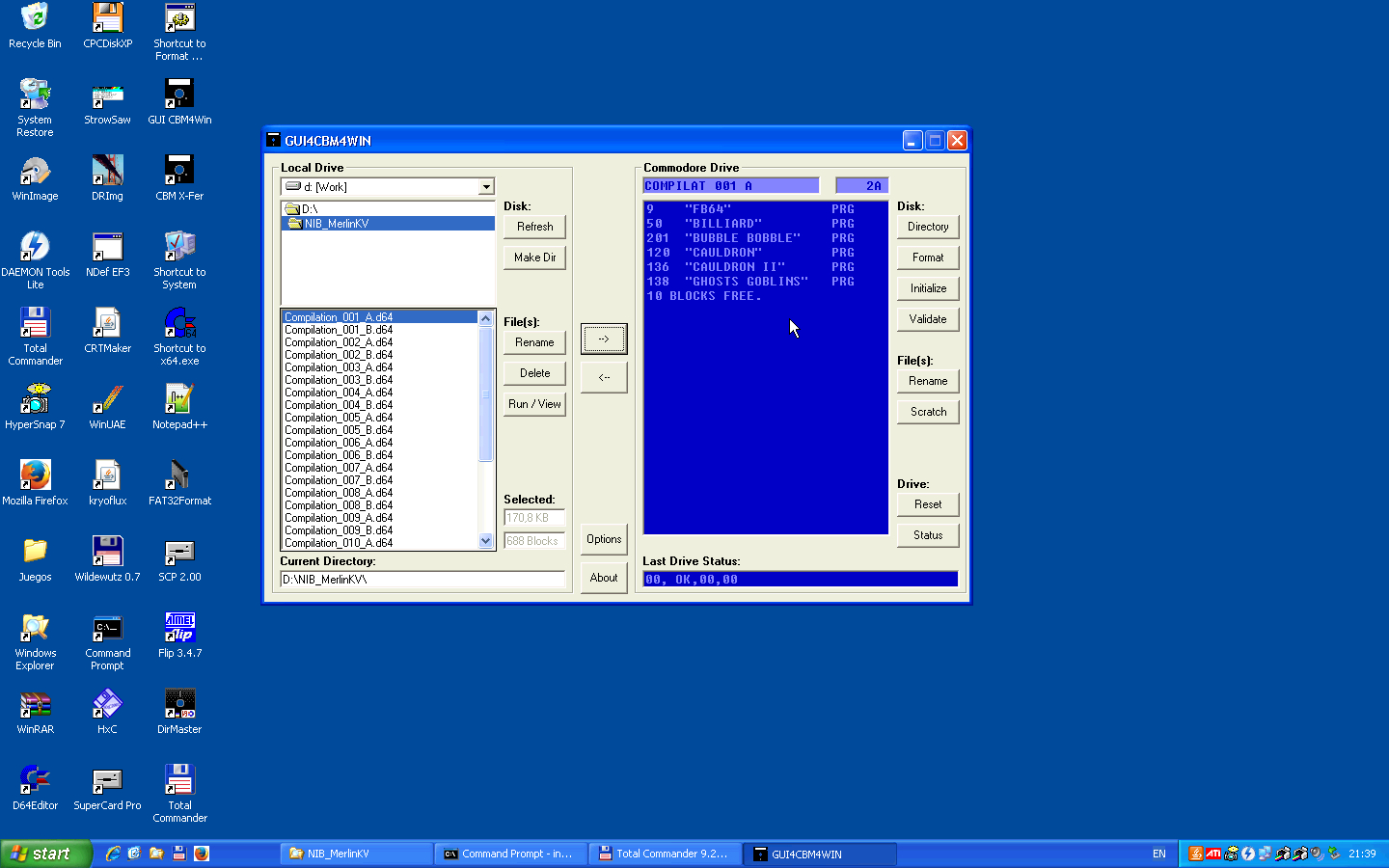The width and height of the screenshot is (1389, 868).
Task: Switch to Total Commander taskbar button
Action: pyautogui.click(x=664, y=854)
